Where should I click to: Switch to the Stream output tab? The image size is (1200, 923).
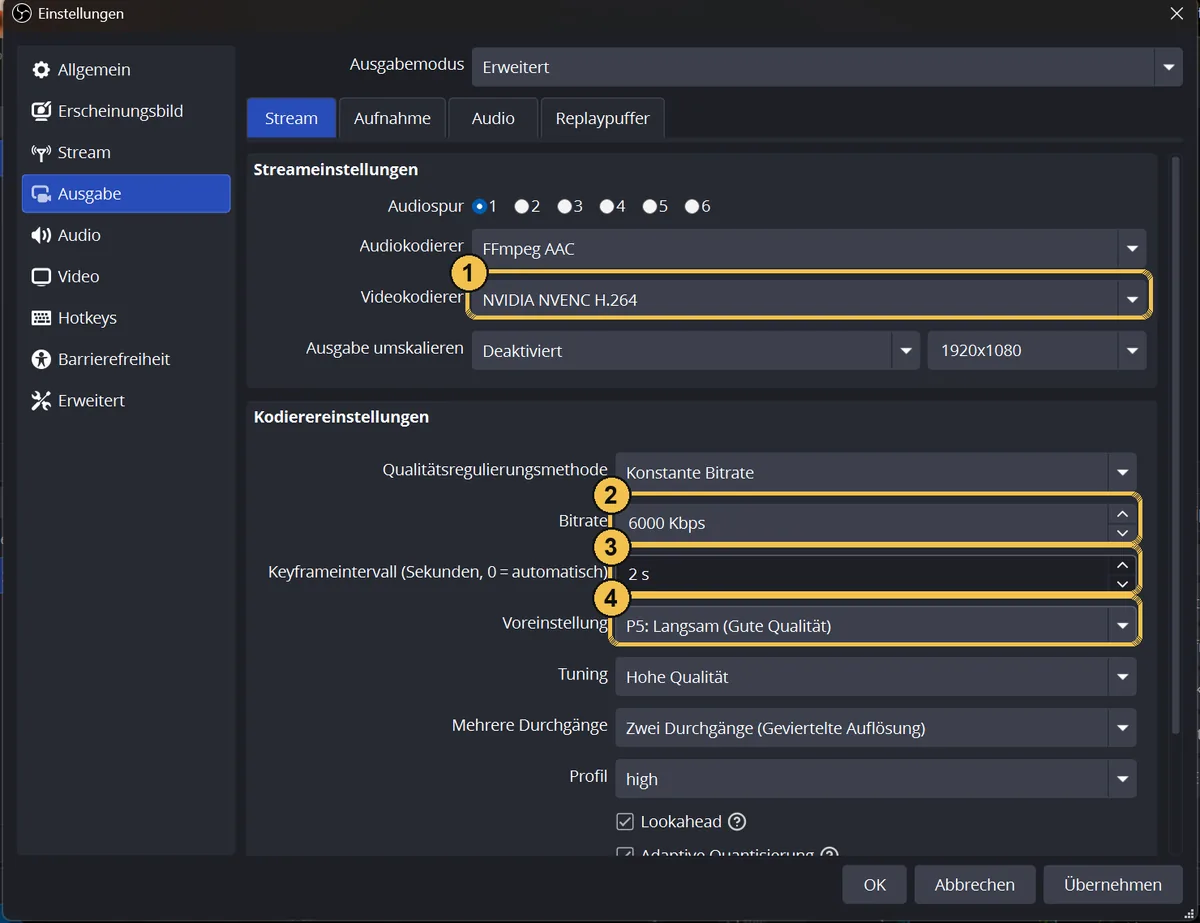click(291, 118)
